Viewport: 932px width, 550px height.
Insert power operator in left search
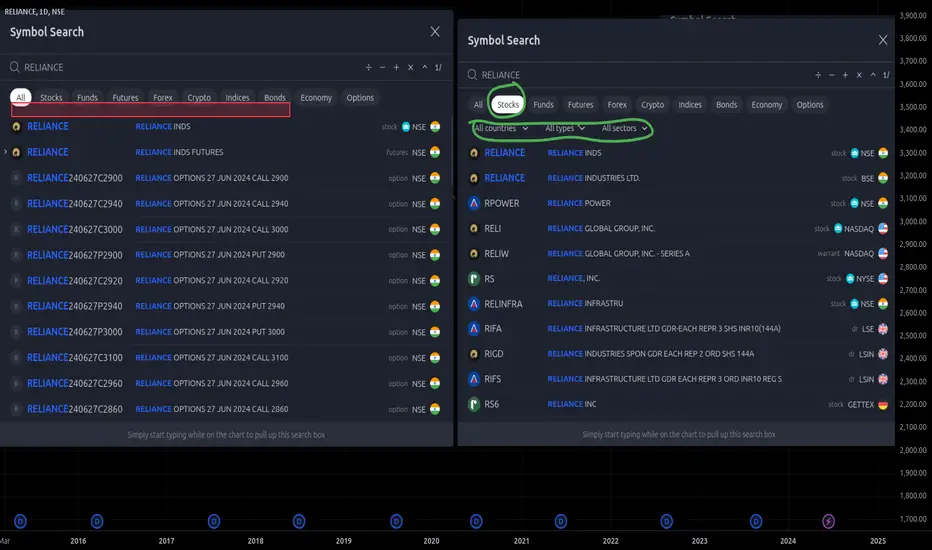[x=424, y=67]
